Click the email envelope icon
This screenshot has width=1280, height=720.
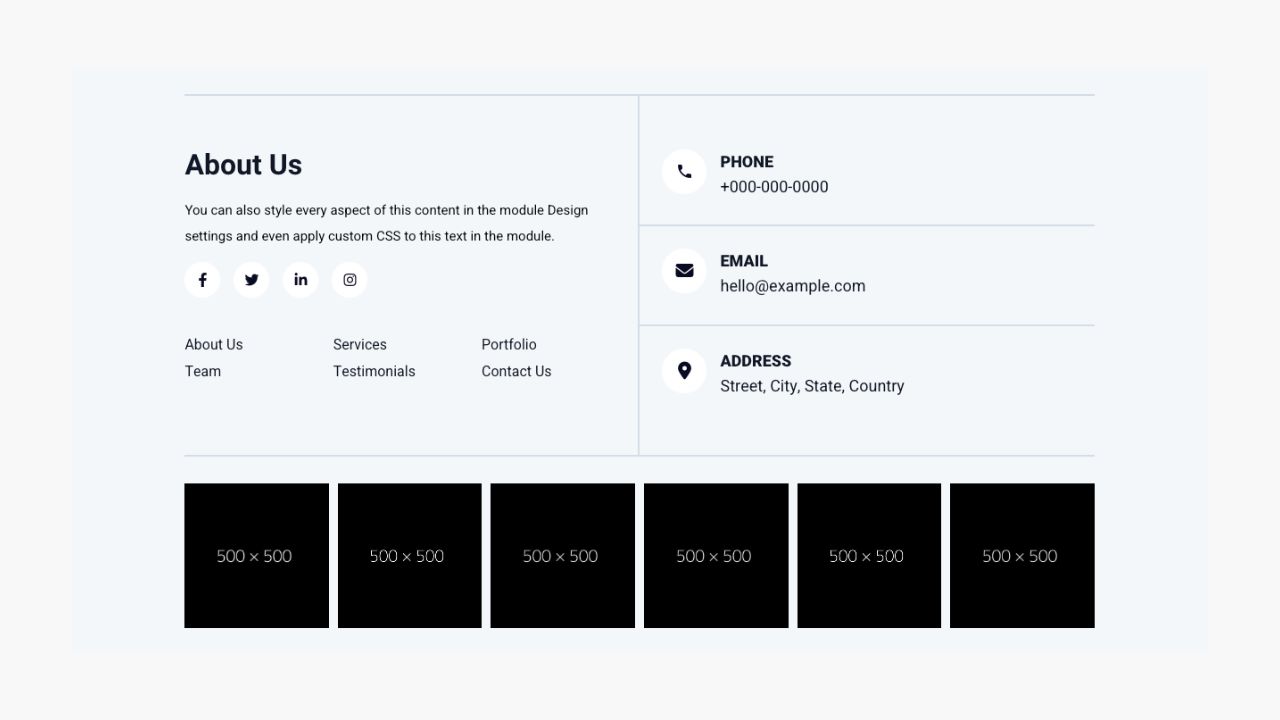[684, 271]
